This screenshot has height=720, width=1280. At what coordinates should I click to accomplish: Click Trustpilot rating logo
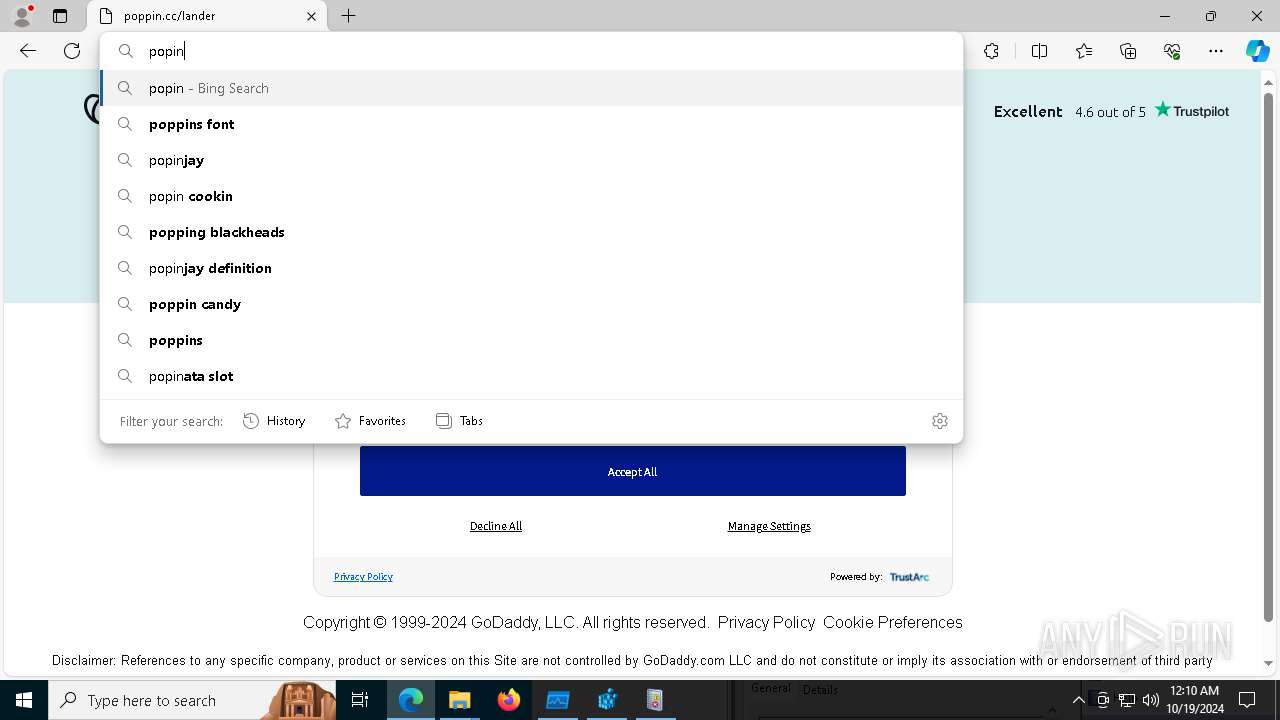[1192, 111]
